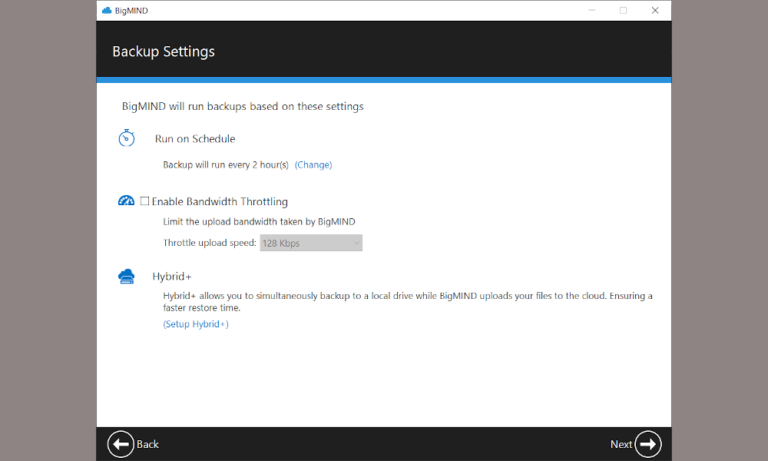Click the 'Throttle upload speed:' label

[x=210, y=243]
